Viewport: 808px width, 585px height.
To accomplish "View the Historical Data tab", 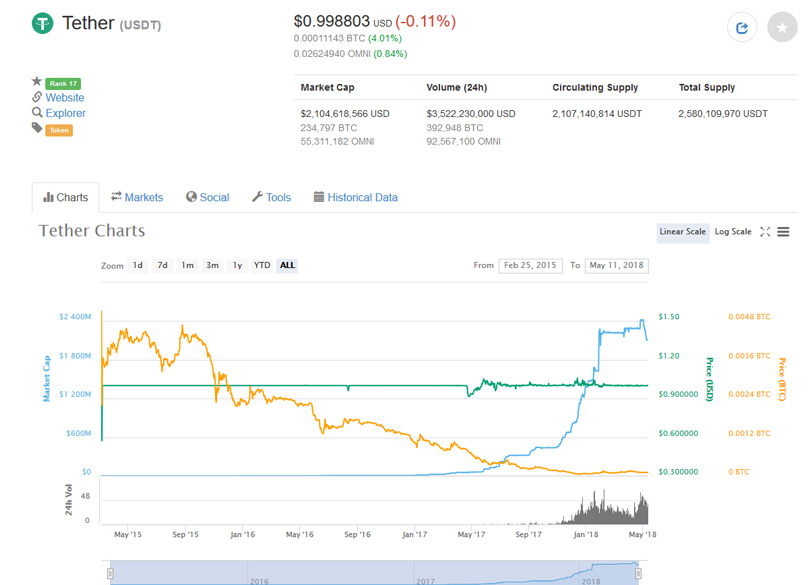I will coord(356,197).
